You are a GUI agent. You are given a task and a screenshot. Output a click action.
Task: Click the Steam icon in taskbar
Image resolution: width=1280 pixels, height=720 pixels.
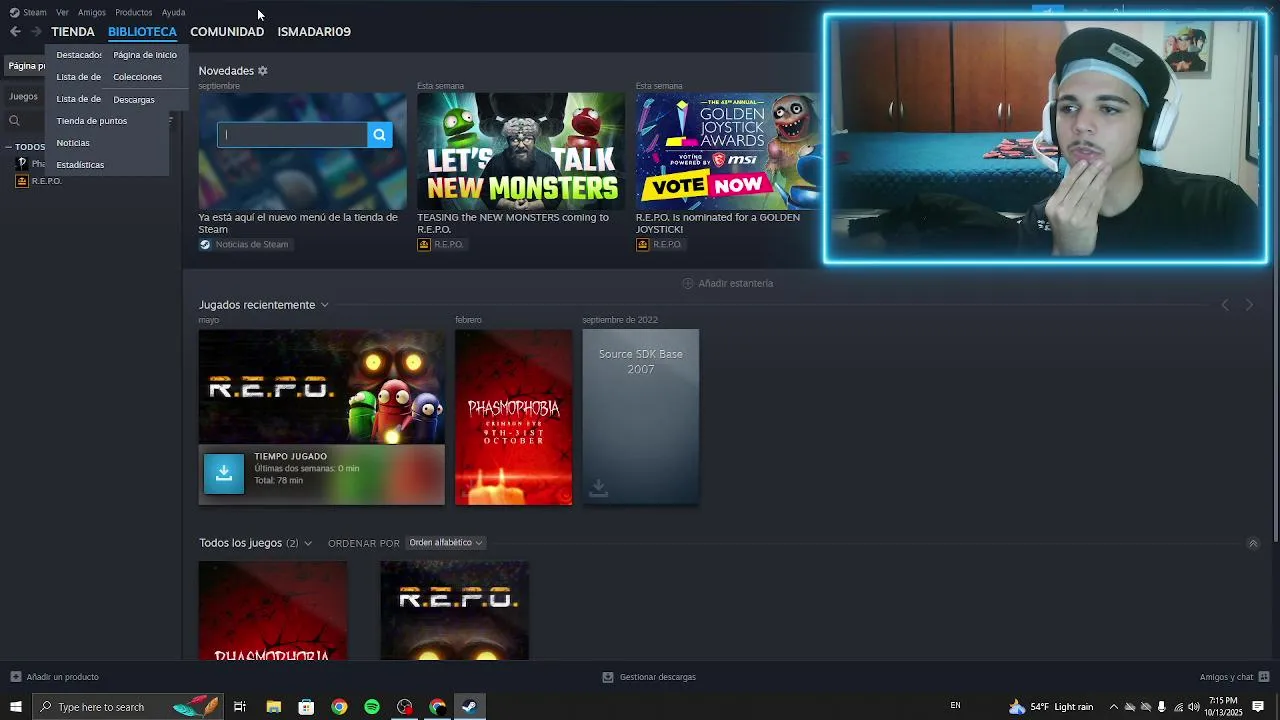(469, 707)
